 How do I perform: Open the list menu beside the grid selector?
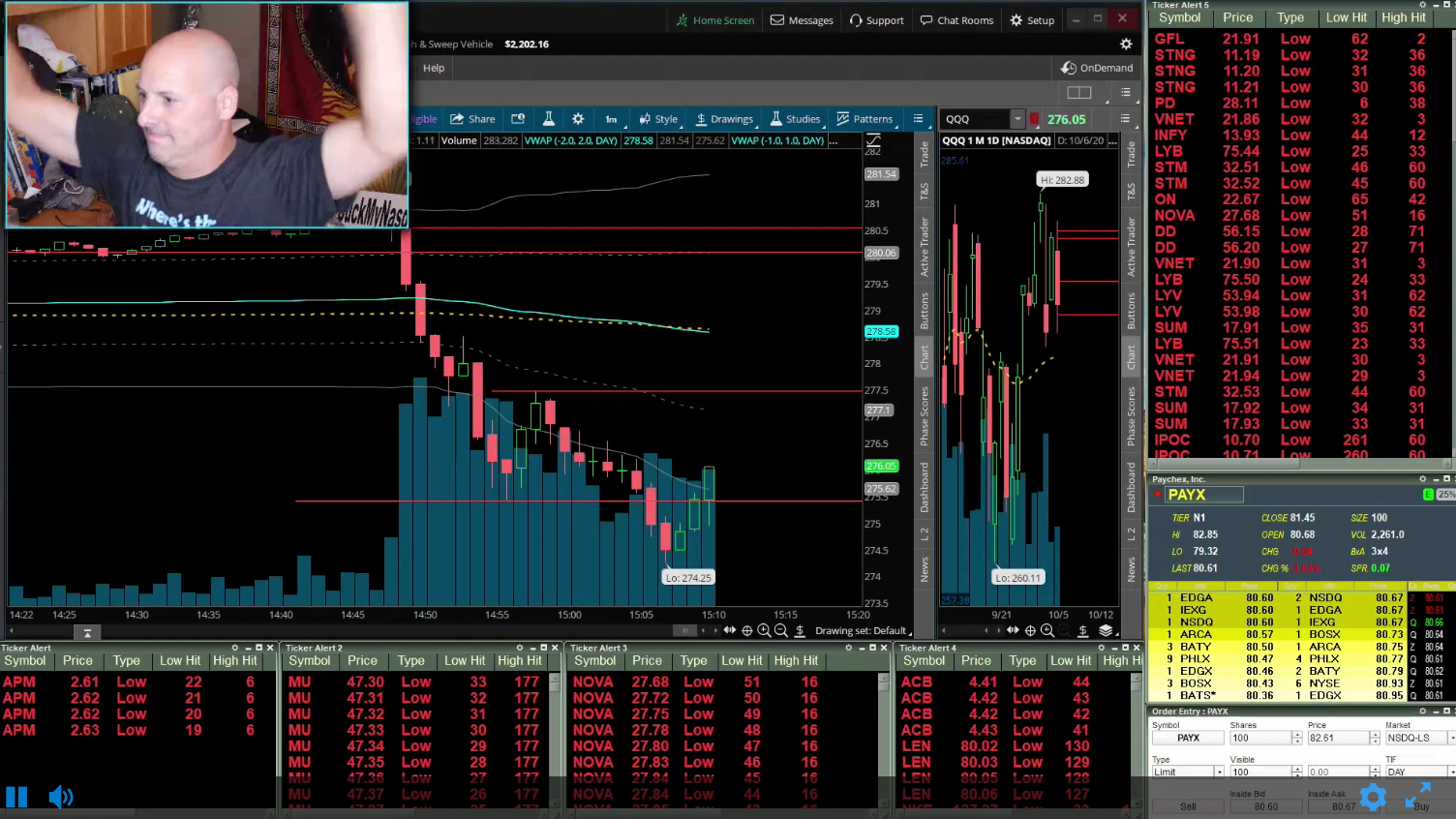pyautogui.click(x=1126, y=93)
